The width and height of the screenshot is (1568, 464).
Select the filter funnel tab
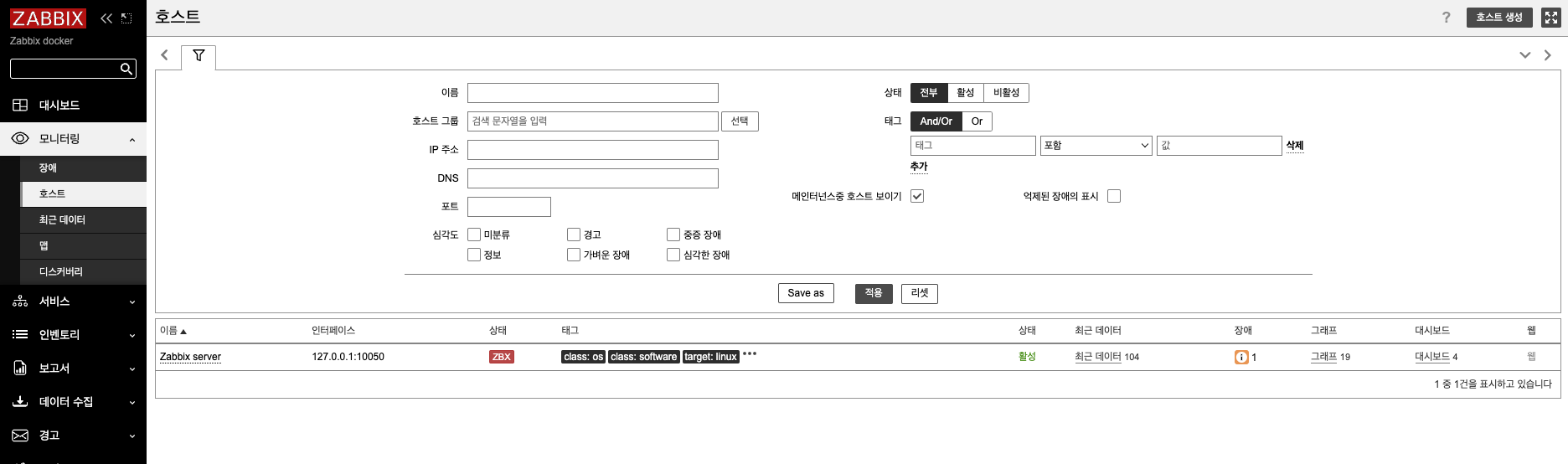(199, 56)
